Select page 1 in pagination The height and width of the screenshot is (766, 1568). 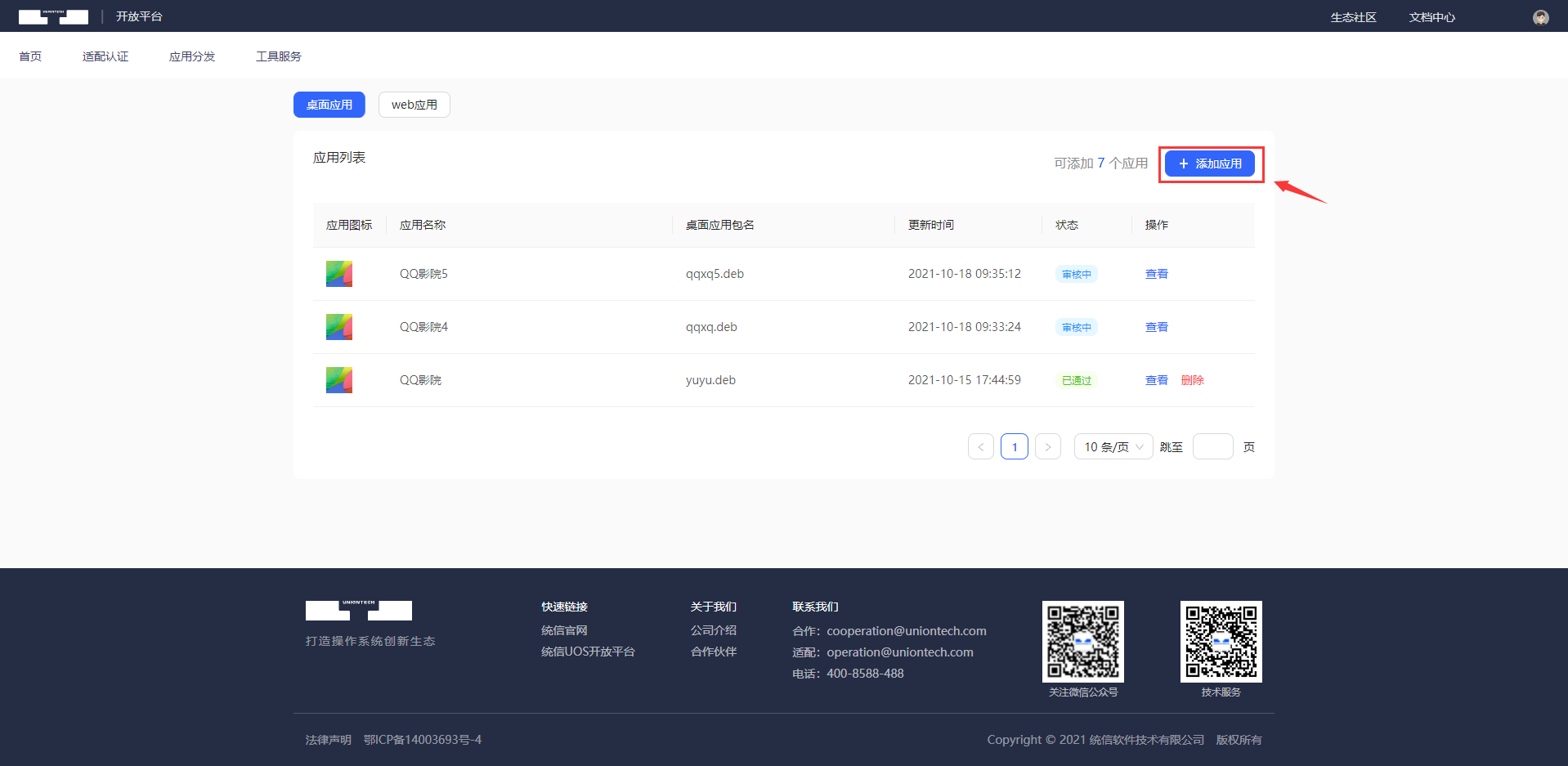(x=1014, y=446)
